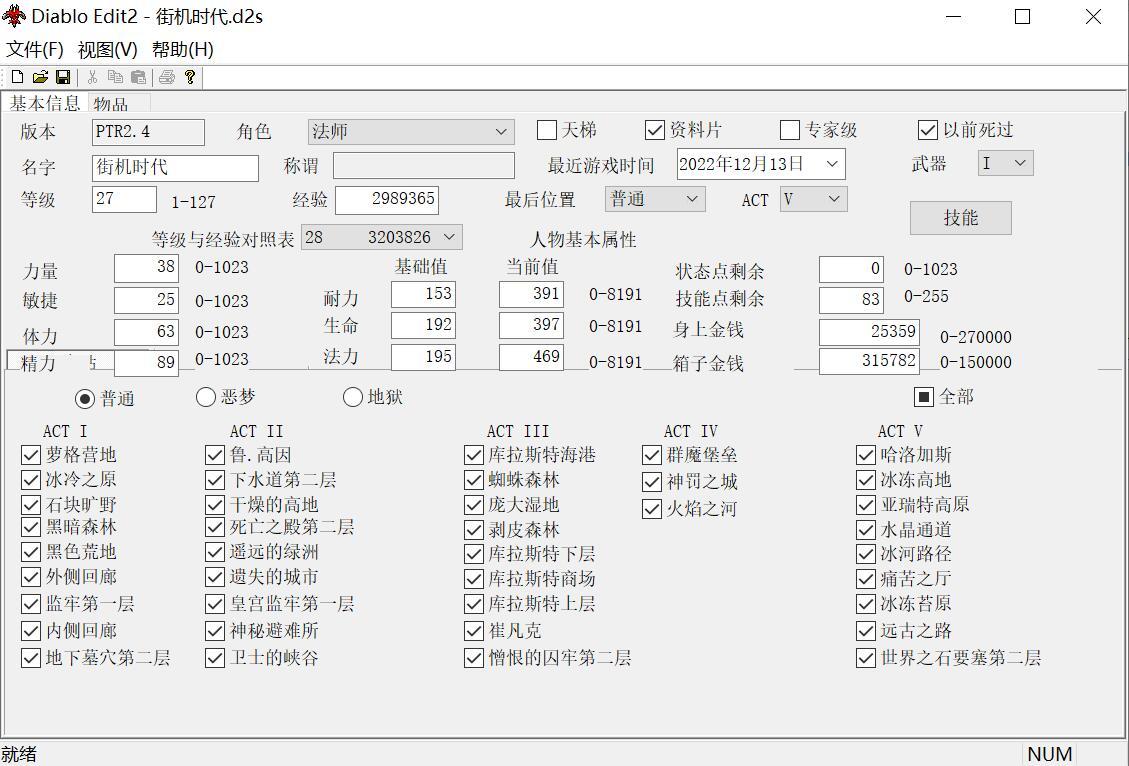
Task: Switch to the 物品 tab
Action: coord(111,104)
